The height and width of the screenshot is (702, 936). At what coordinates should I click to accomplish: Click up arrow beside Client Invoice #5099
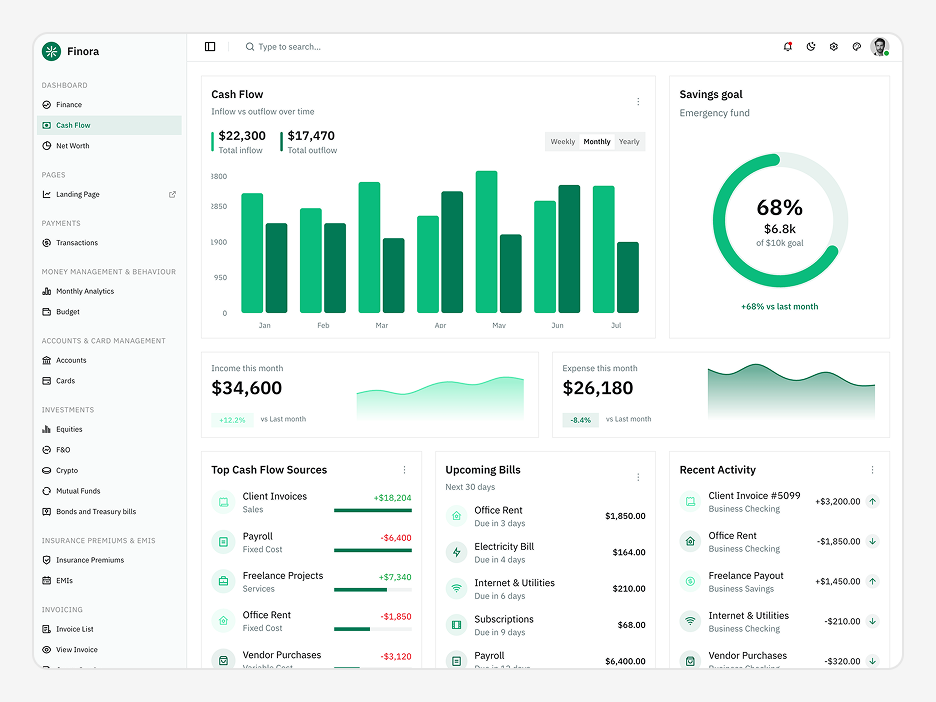[873, 501]
